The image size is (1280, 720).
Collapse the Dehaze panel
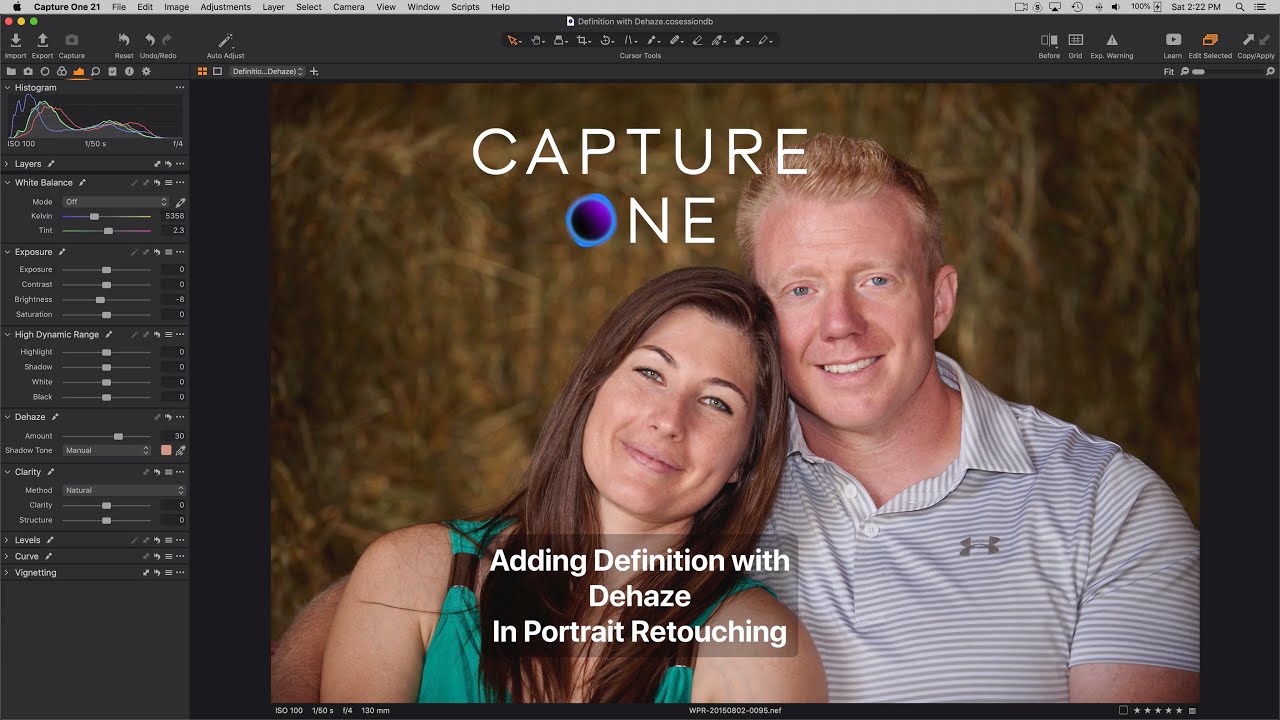tap(7, 417)
